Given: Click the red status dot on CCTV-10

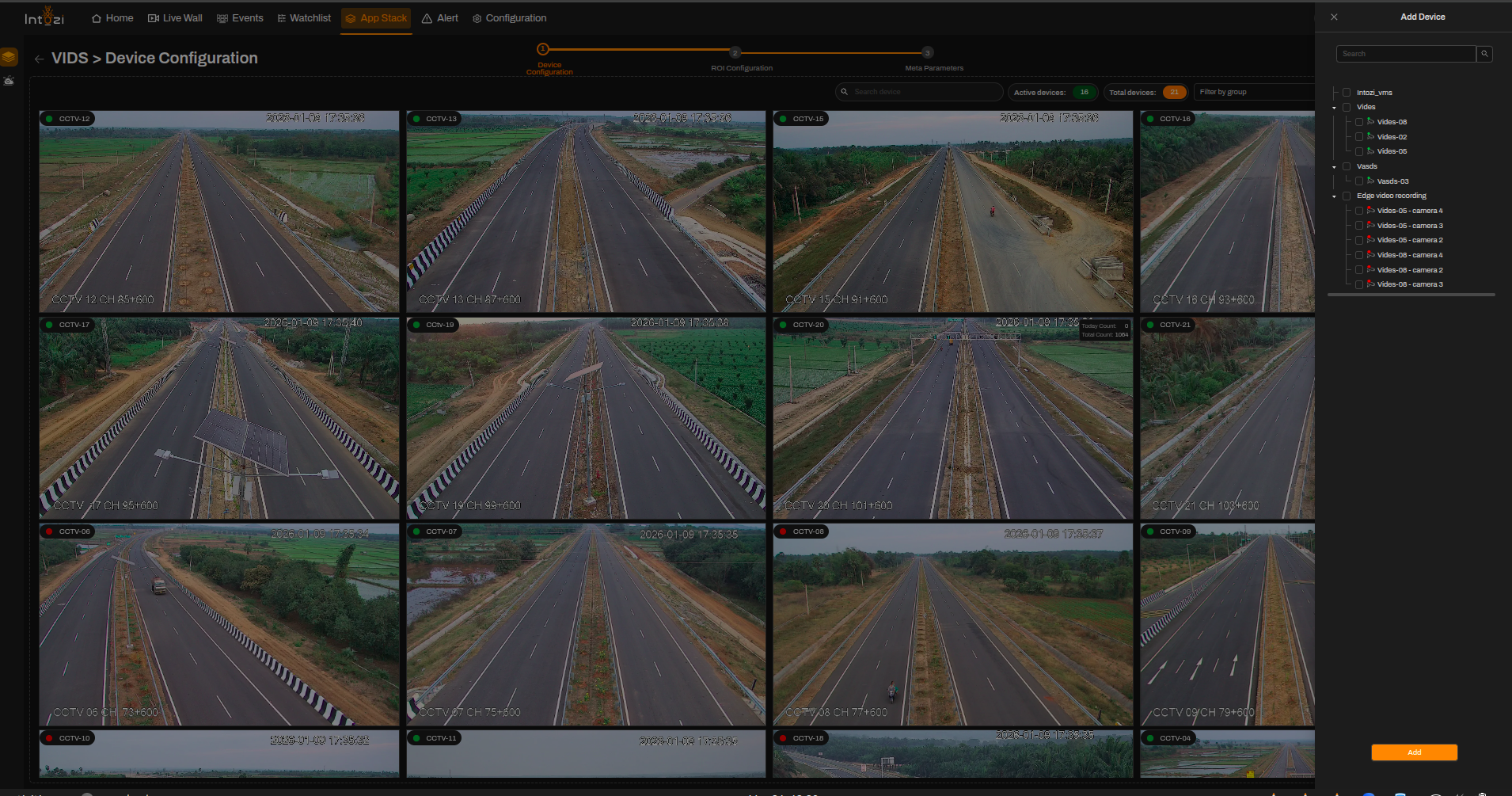Looking at the screenshot, I should [x=49, y=738].
